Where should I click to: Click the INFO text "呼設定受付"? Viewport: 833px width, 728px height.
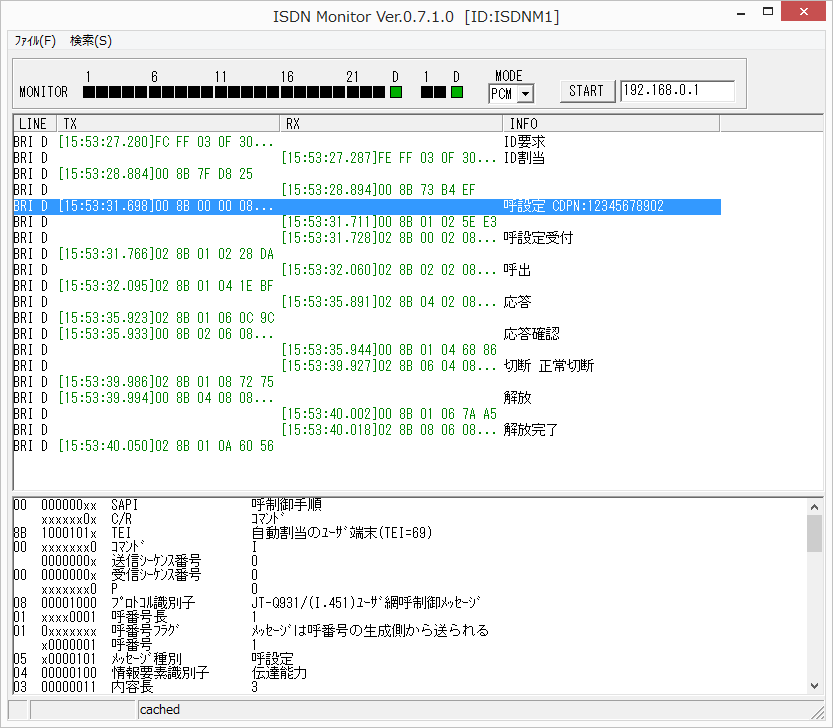tap(538, 238)
